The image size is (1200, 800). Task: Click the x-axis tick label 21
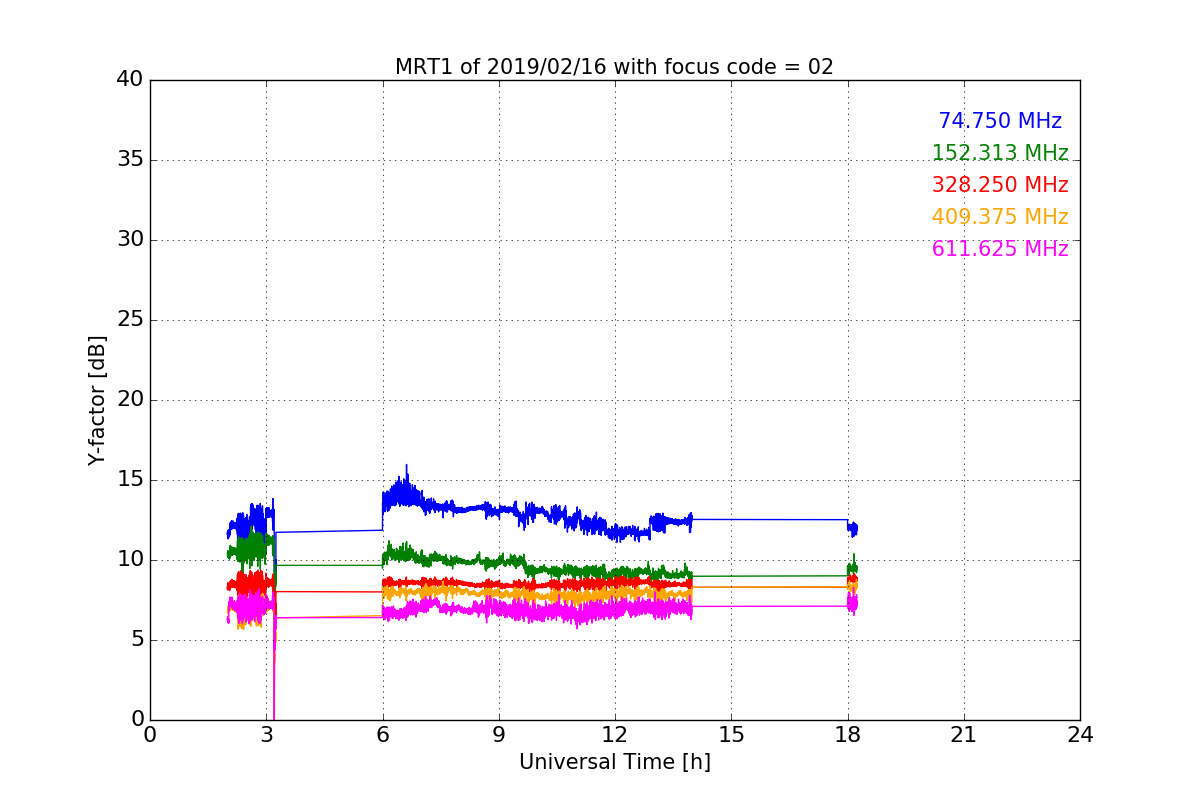pos(964,735)
